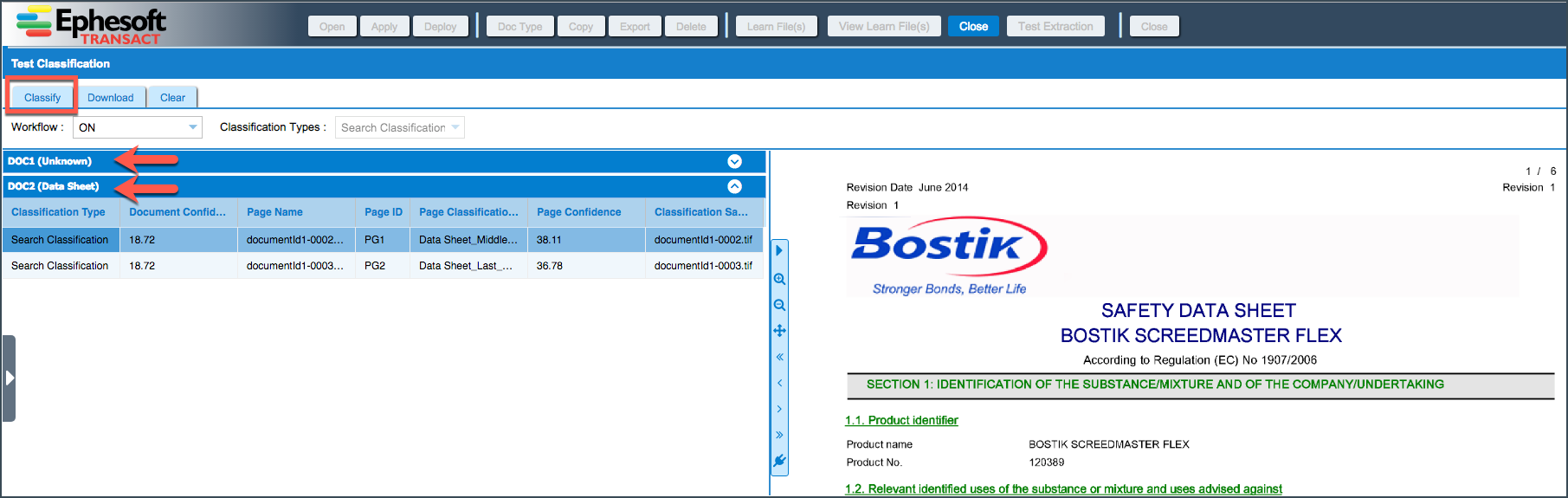Click the Apply toolbar button
1568x498 pixels.
click(x=384, y=27)
